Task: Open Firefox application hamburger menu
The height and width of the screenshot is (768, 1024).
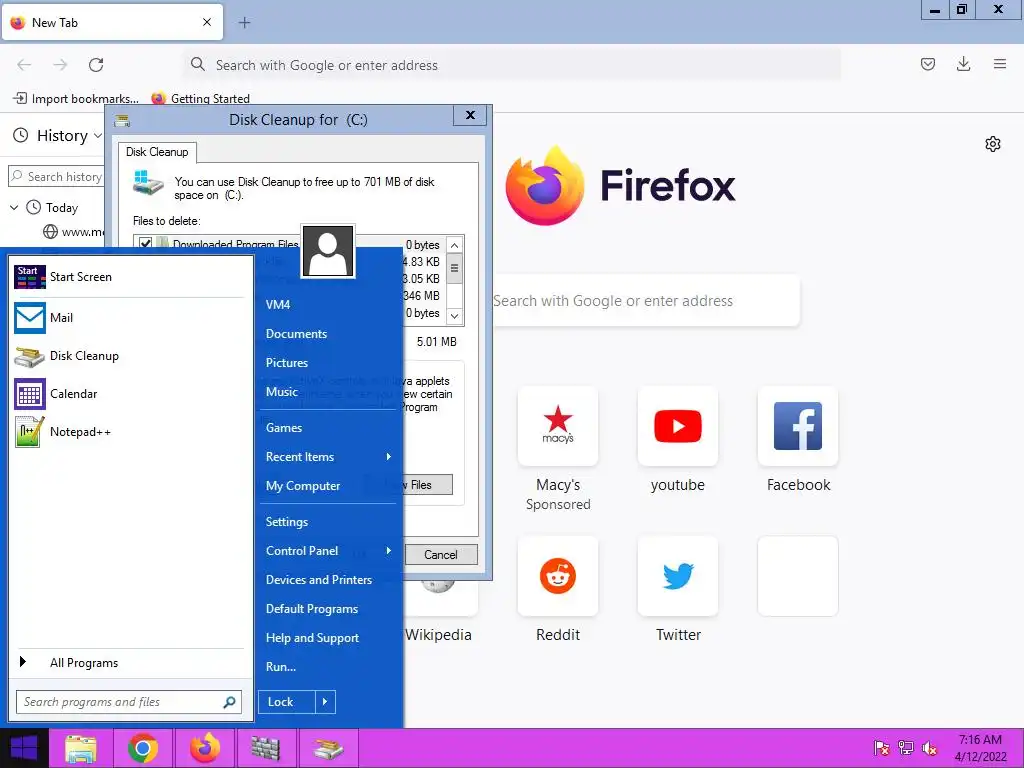Action: pyautogui.click(x=1000, y=64)
